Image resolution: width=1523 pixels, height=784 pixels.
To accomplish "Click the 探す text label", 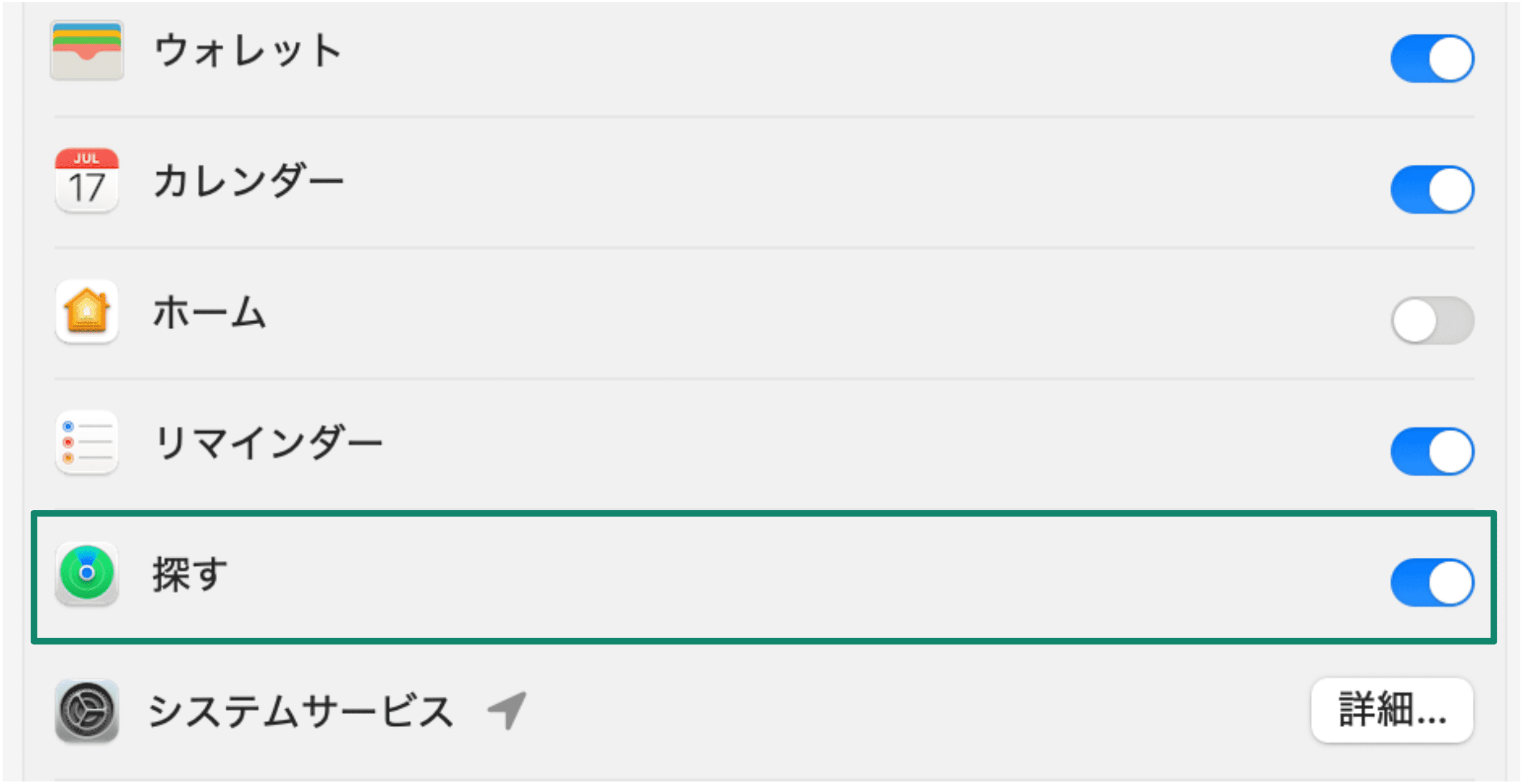I will (190, 574).
